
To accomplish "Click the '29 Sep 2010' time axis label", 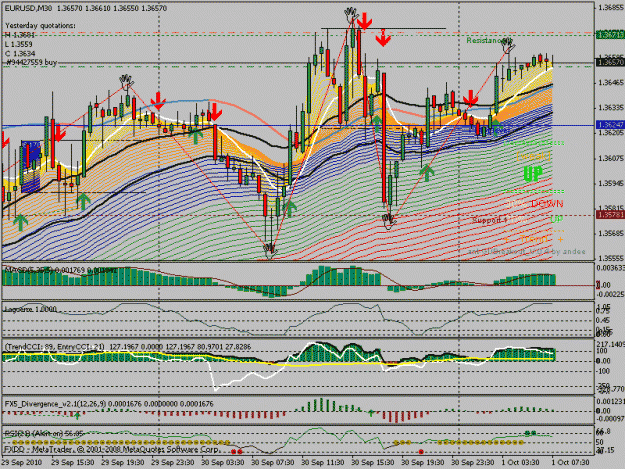I will coord(22,462).
